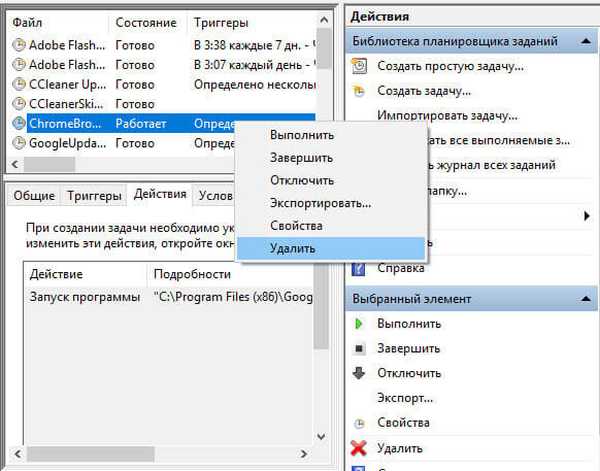Click the Свойства icon under Выбранный элемент

click(360, 423)
